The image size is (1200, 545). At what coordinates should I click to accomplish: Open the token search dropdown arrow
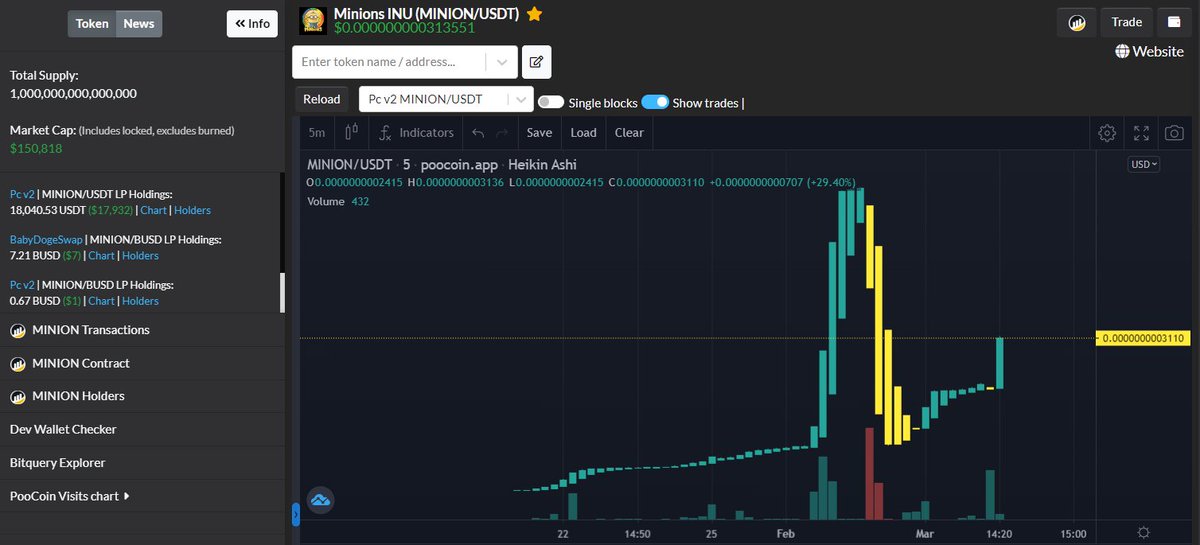tap(501, 62)
